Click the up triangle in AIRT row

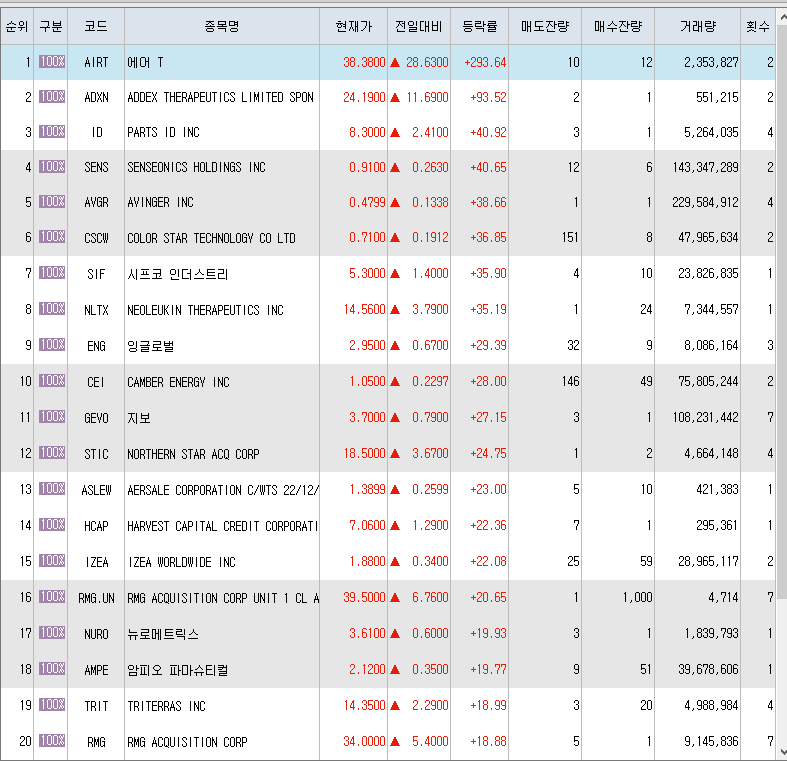pyautogui.click(x=395, y=62)
